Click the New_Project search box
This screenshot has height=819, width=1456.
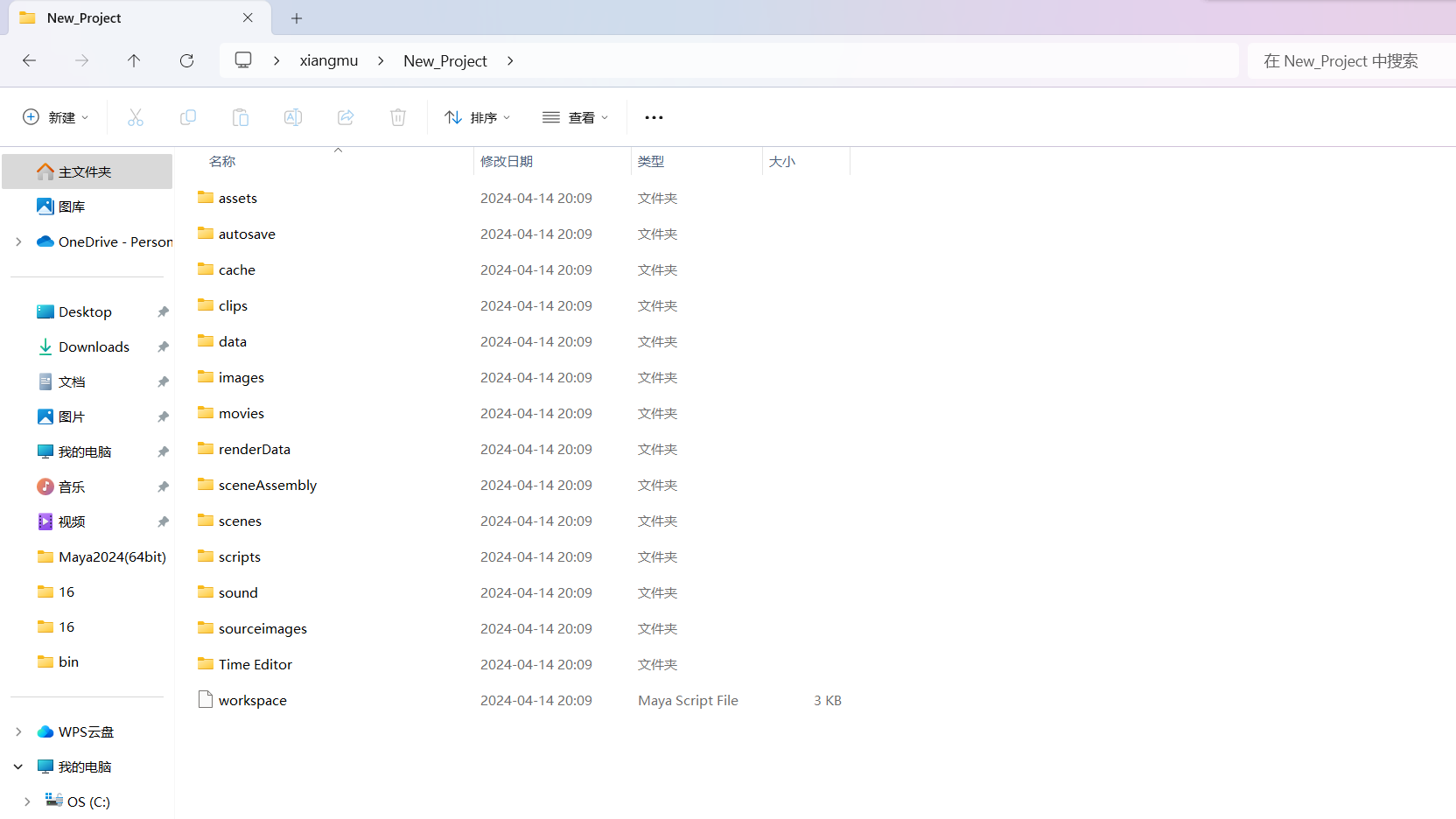1347,60
